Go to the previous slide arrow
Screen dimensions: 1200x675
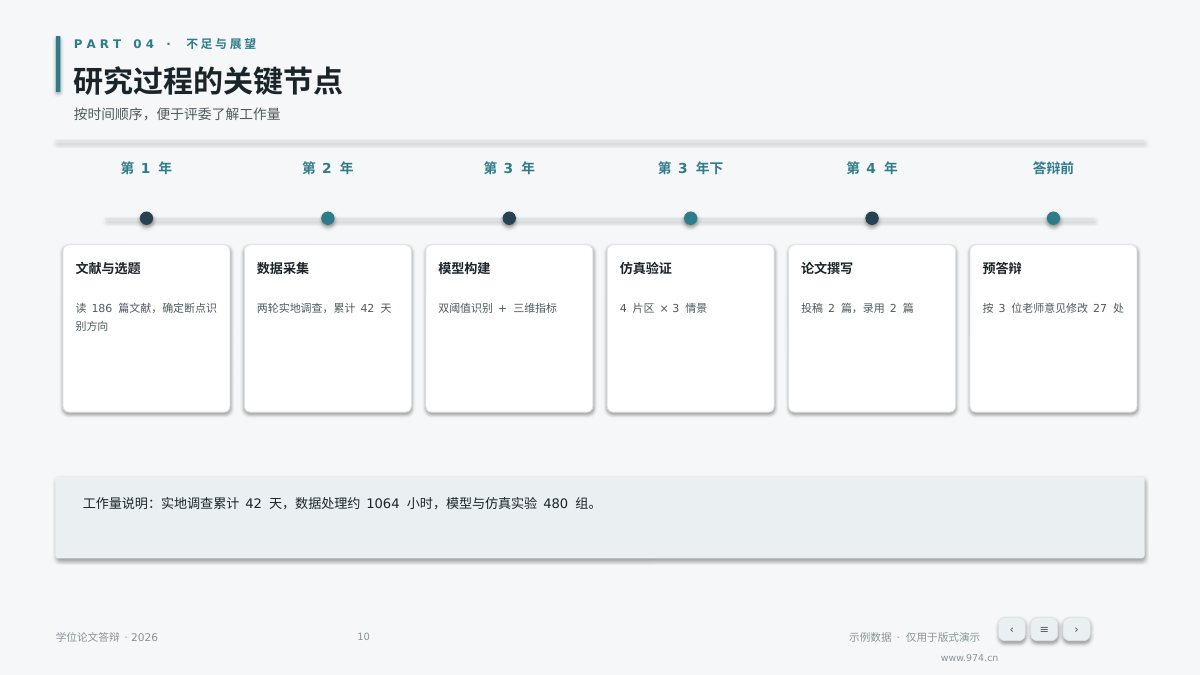pos(1011,629)
